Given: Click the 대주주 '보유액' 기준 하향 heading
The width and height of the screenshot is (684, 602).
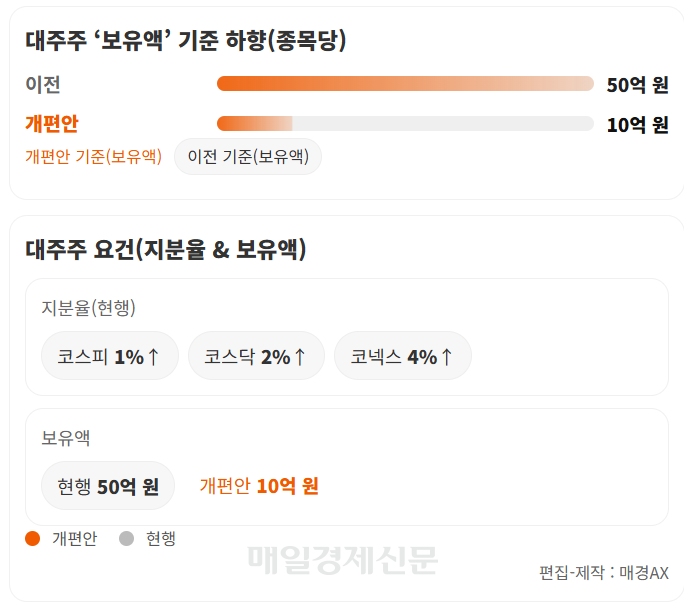Looking at the screenshot, I should click(186, 41).
